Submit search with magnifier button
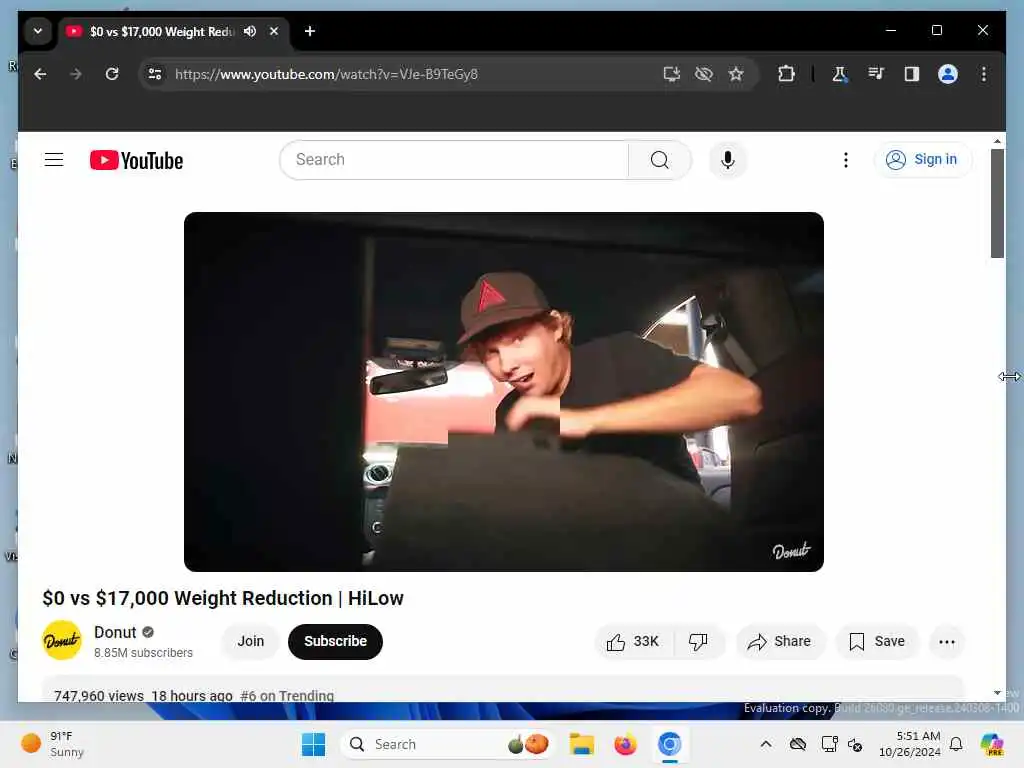 (660, 160)
